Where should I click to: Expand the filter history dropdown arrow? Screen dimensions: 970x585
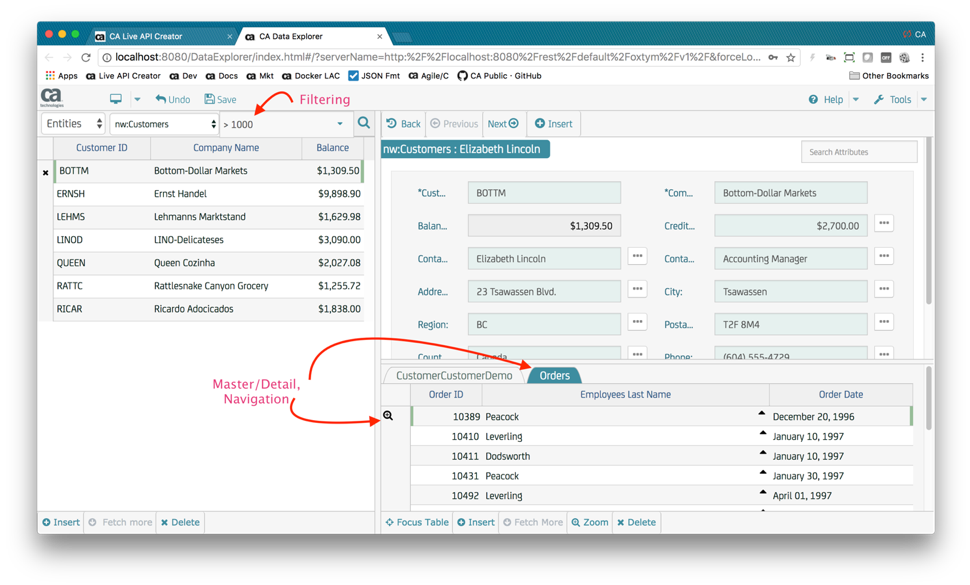340,124
